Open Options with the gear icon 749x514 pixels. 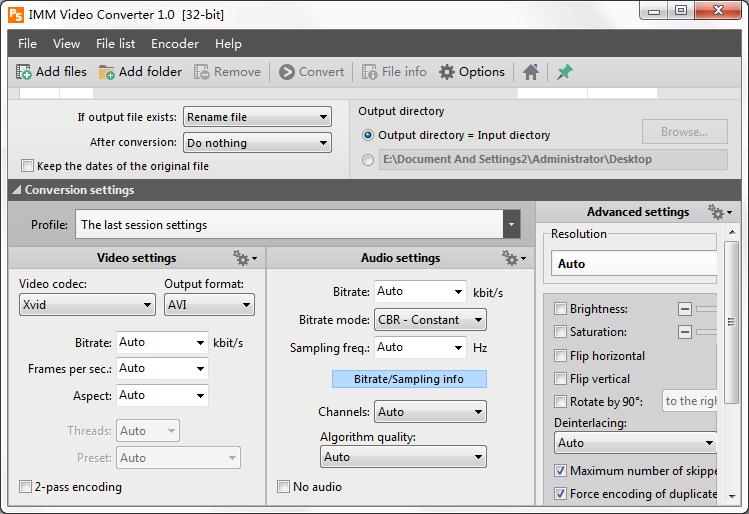[x=447, y=72]
